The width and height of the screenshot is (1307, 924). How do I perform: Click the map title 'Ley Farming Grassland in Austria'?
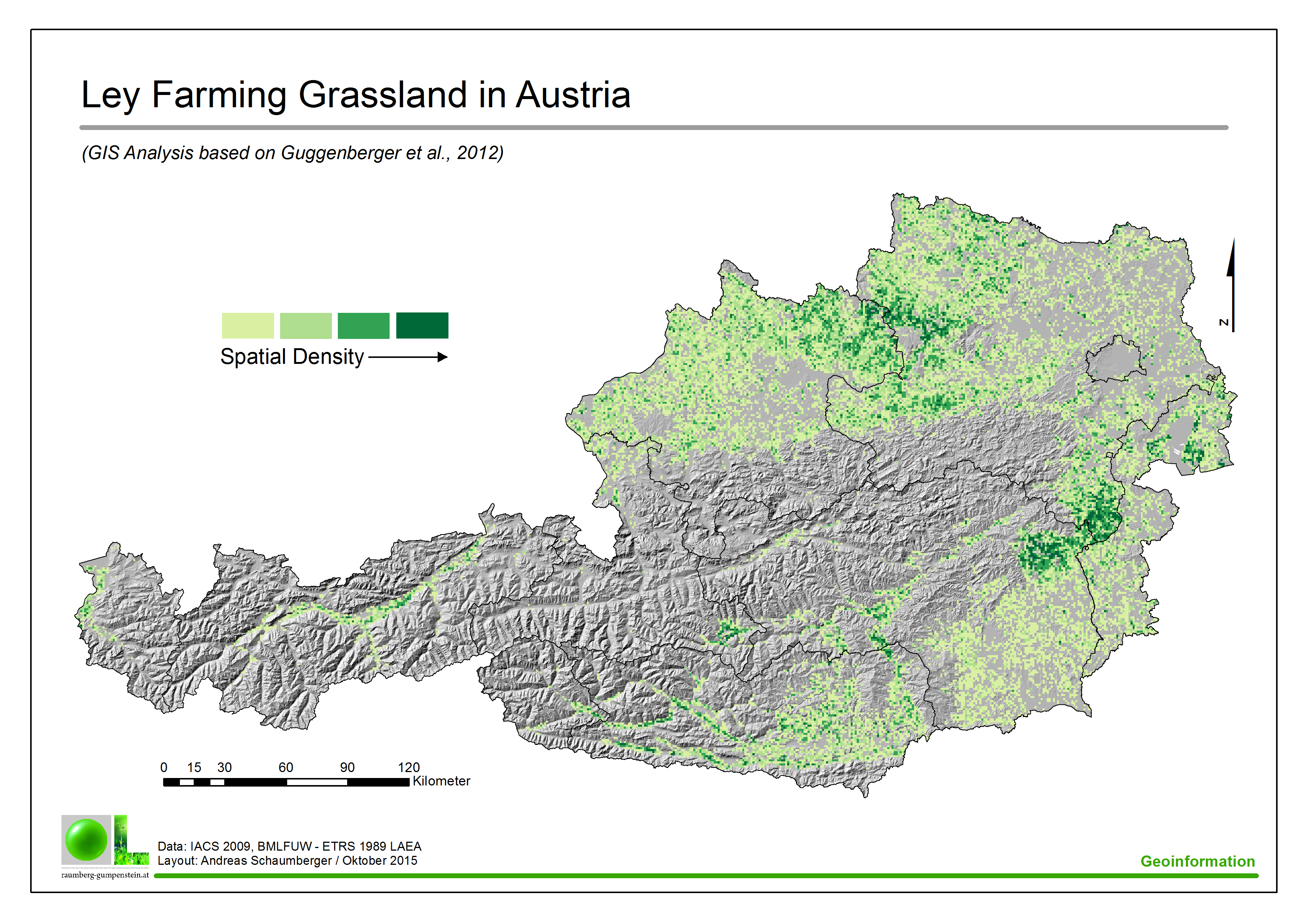pos(356,95)
